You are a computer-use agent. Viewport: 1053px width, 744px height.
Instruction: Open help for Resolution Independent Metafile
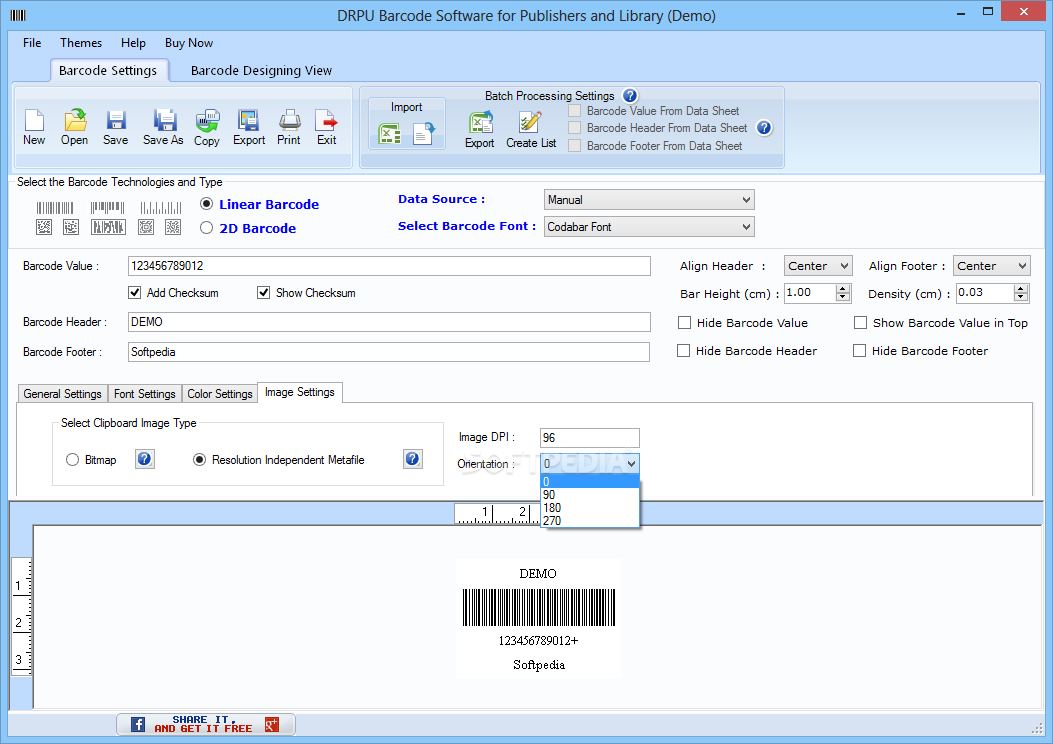click(x=412, y=459)
